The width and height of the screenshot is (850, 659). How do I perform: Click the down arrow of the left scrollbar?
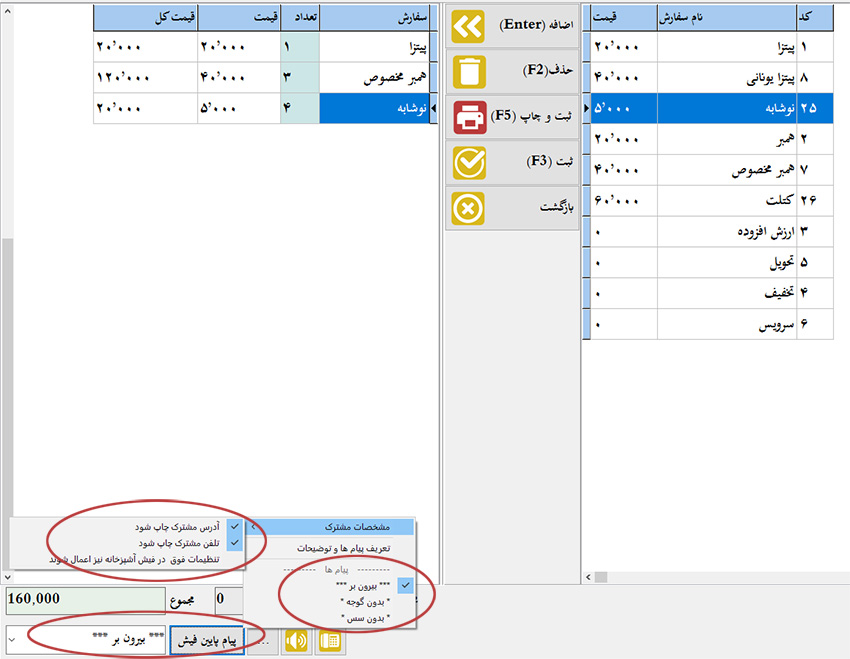pos(7,578)
